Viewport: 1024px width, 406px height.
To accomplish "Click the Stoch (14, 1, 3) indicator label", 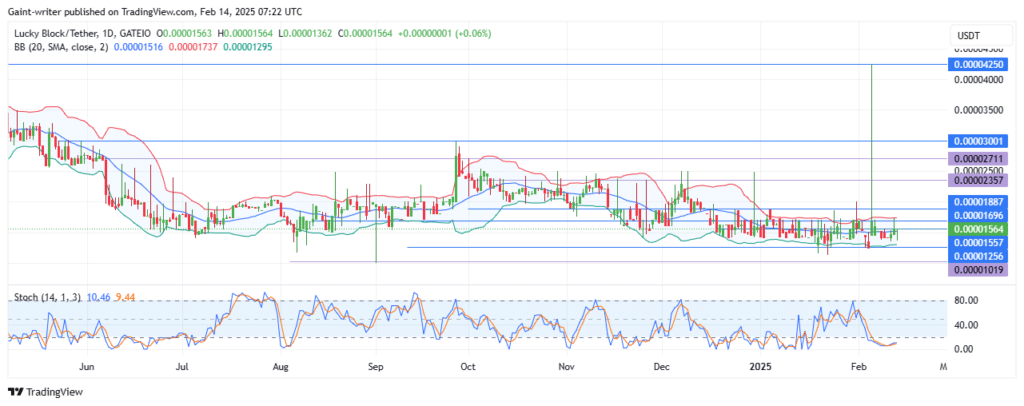I will point(47,297).
